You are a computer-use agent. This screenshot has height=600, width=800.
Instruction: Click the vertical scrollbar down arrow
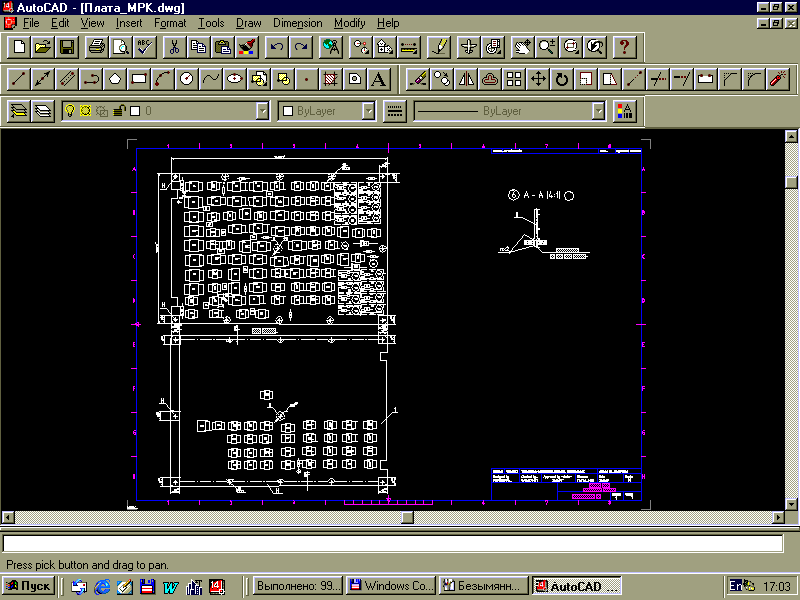(x=791, y=504)
